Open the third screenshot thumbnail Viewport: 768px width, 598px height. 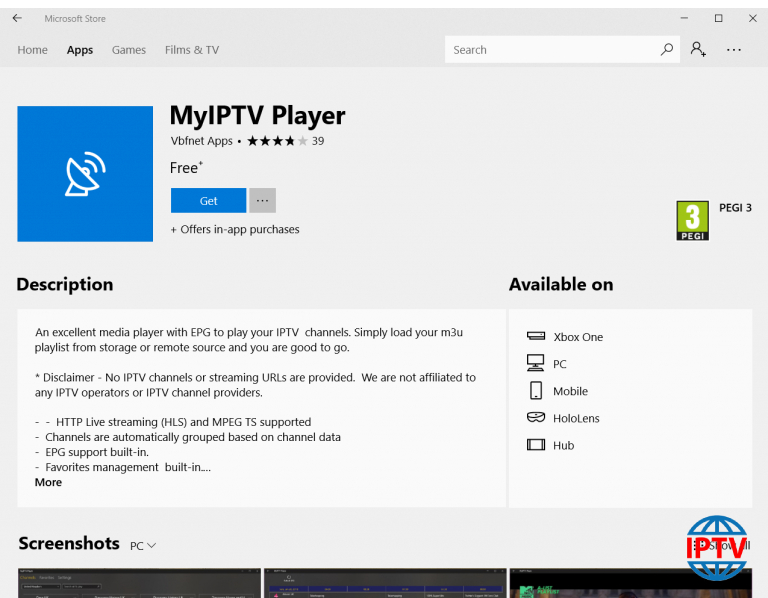click(631, 583)
